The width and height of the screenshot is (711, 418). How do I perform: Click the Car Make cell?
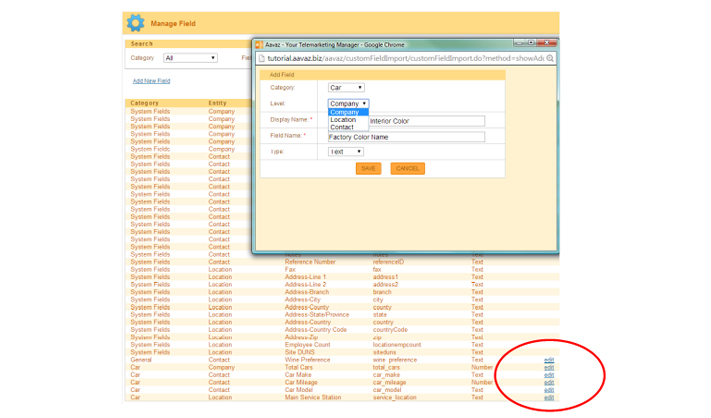click(298, 375)
